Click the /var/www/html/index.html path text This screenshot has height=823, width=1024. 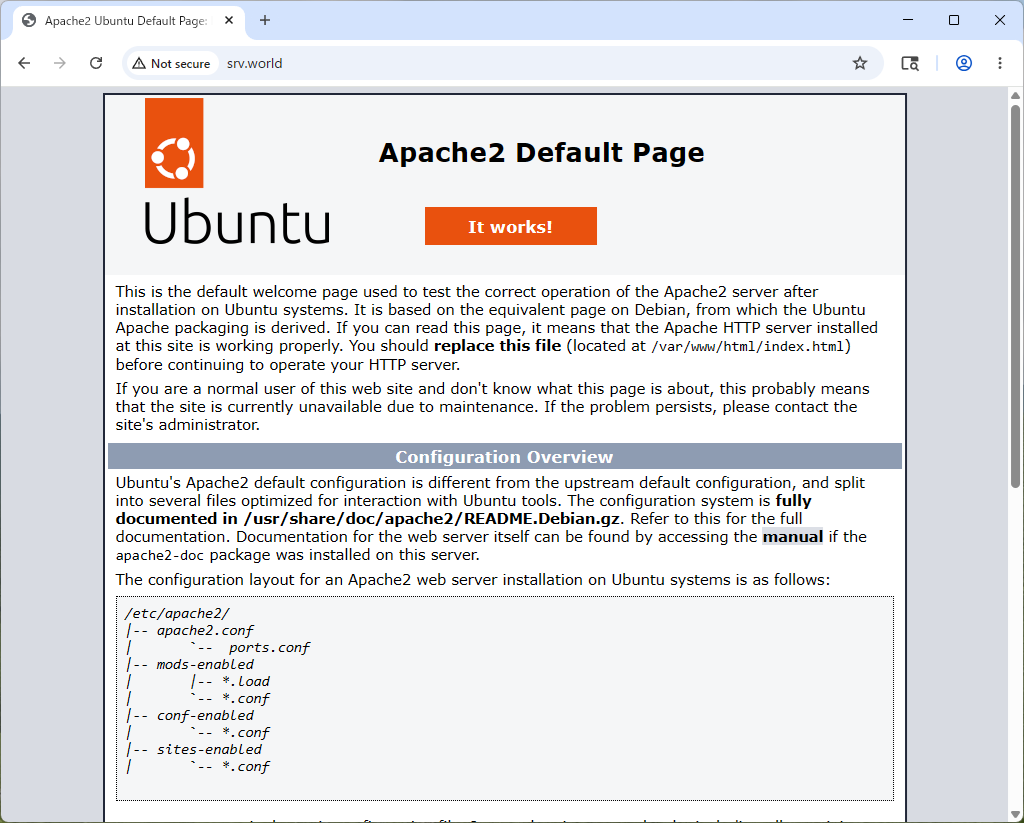(748, 346)
